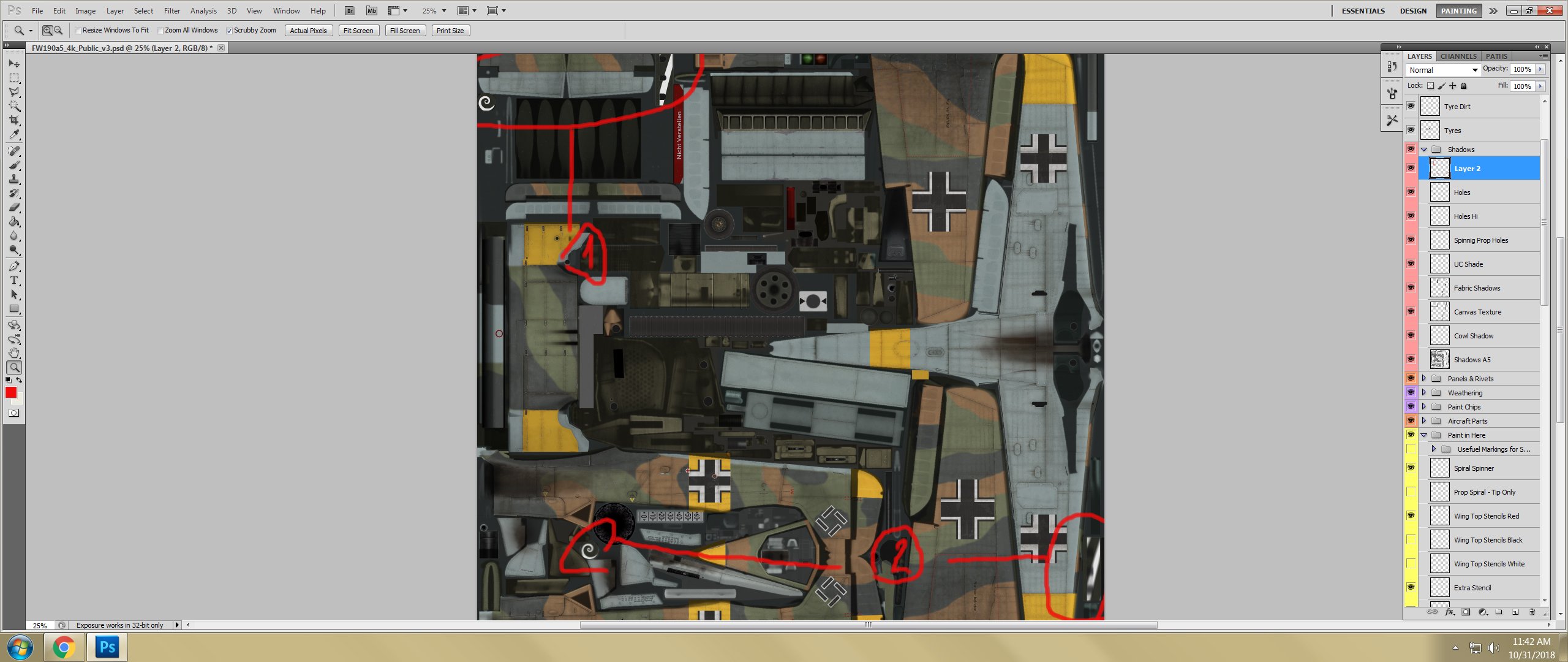Open the blend mode Normal dropdown
The height and width of the screenshot is (662, 1568).
coord(1443,70)
